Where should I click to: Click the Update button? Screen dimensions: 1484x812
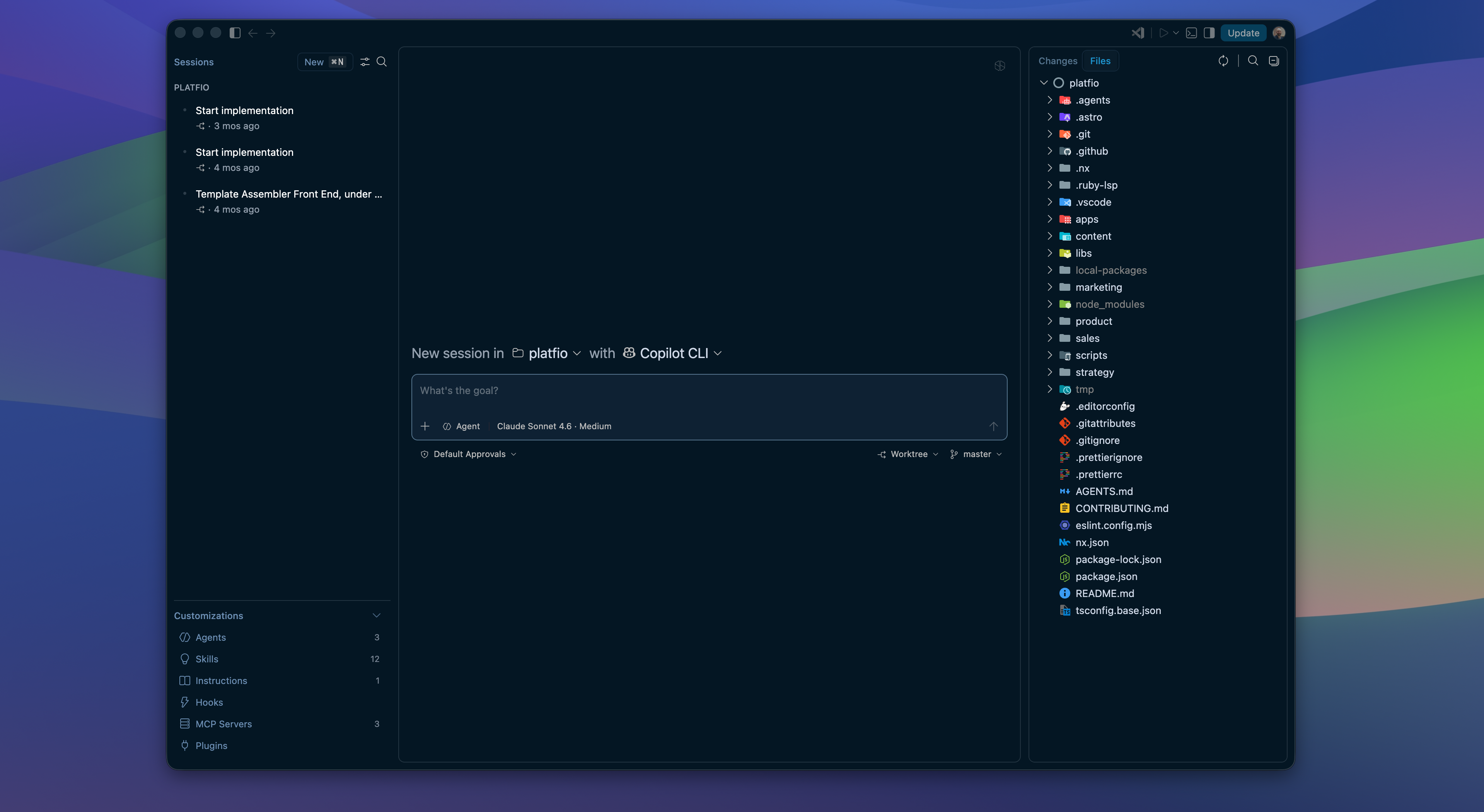coord(1243,33)
